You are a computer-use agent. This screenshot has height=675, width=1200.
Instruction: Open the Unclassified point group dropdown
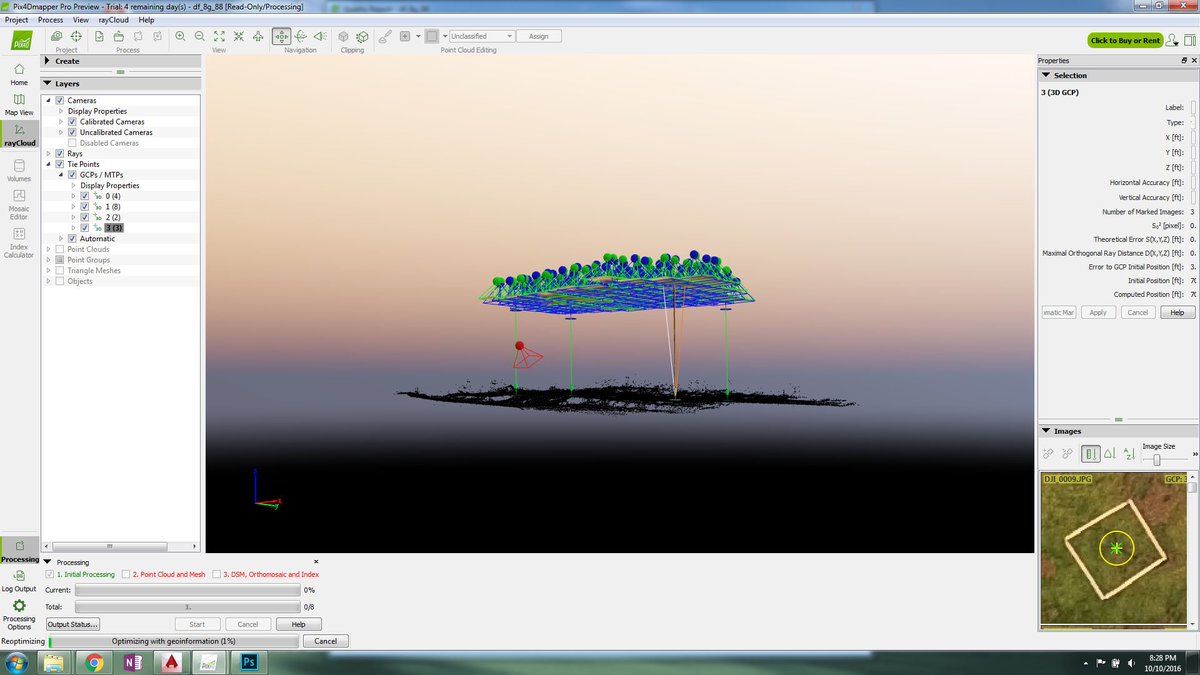click(x=481, y=36)
